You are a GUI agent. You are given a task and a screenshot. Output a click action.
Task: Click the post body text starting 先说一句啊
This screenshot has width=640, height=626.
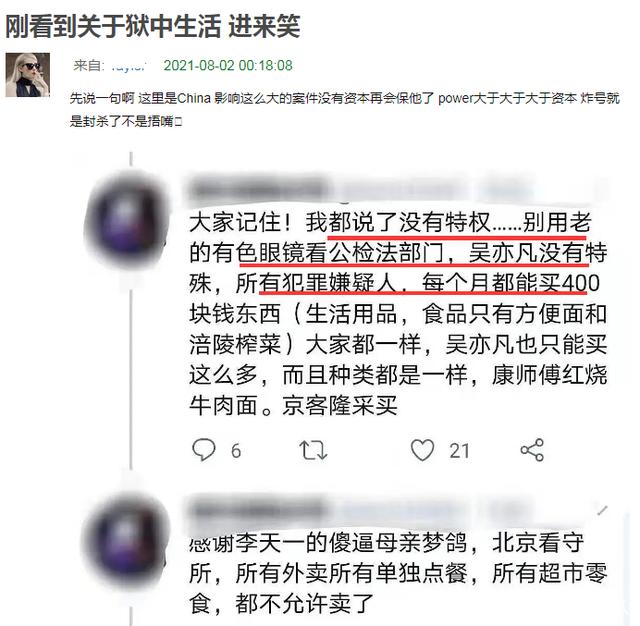[x=344, y=109]
